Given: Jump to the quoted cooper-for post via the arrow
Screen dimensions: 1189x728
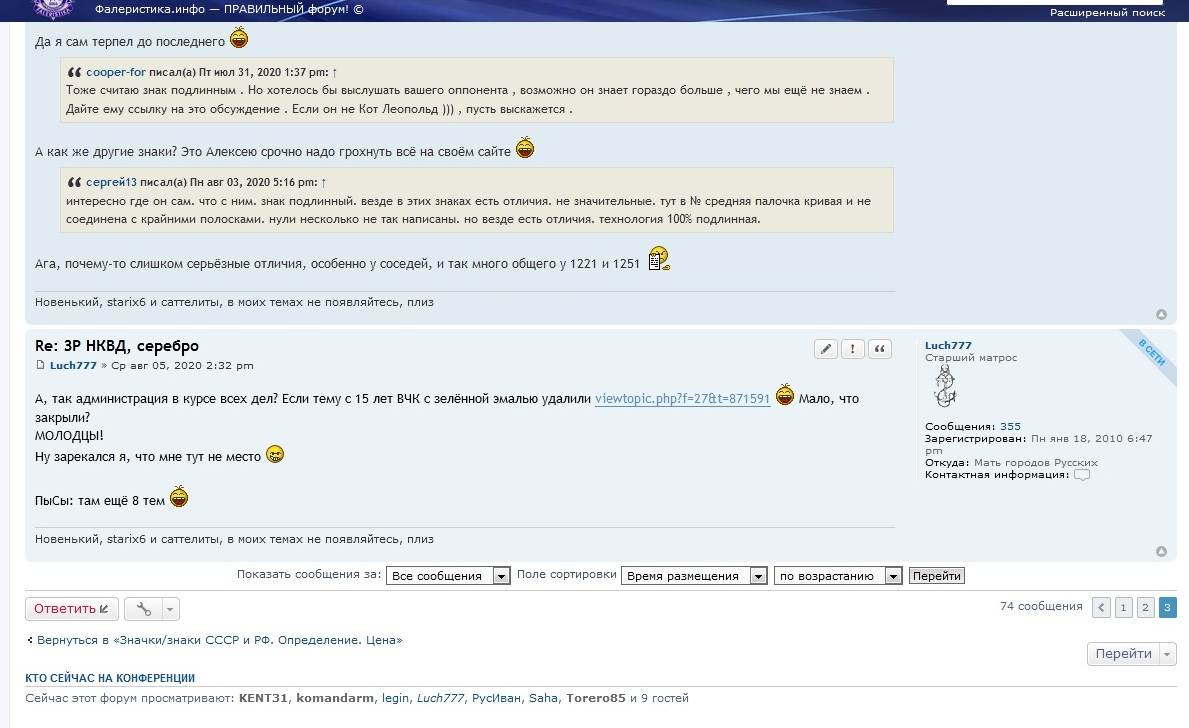Looking at the screenshot, I should click(x=334, y=72).
